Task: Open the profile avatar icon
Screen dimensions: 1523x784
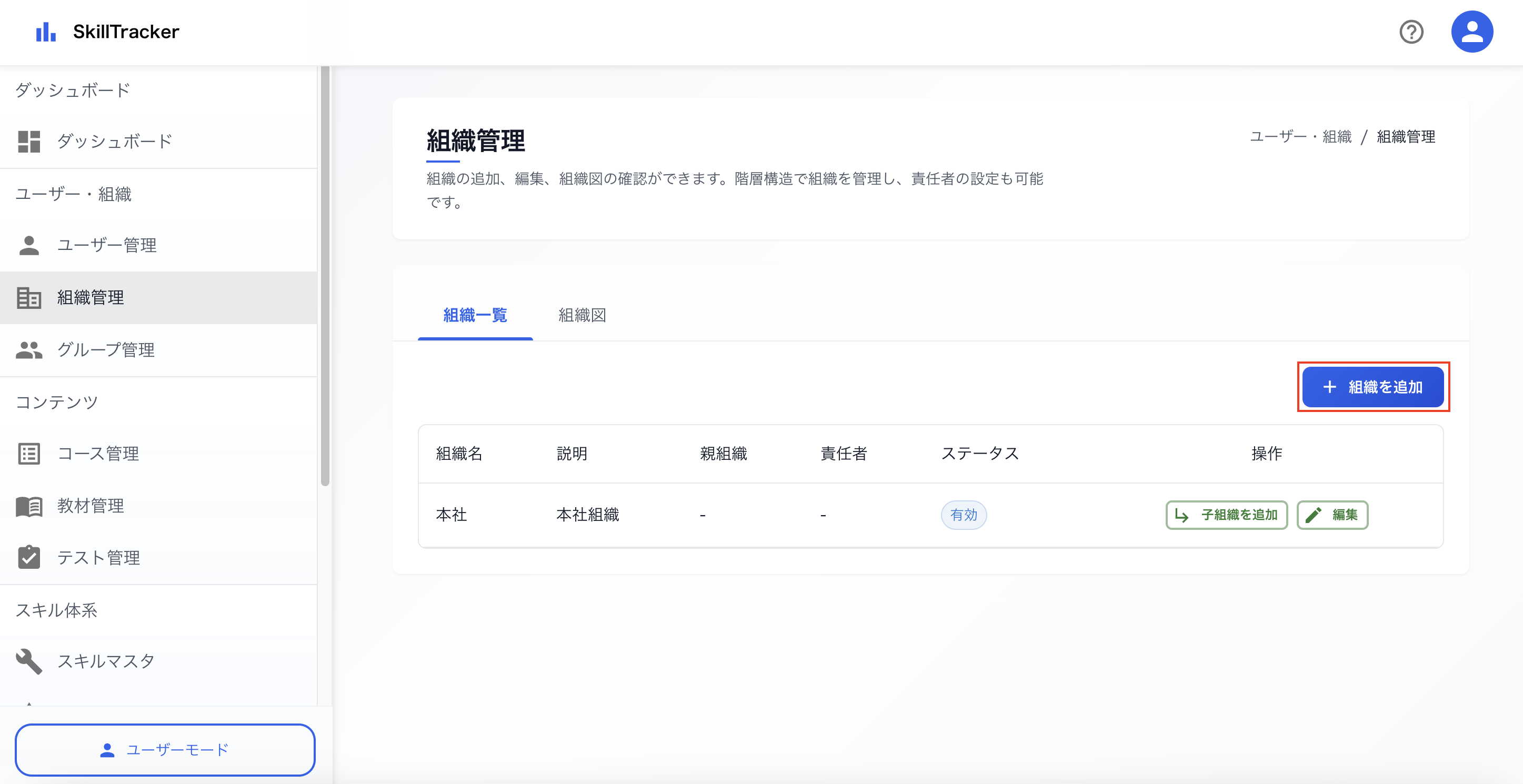Action: click(x=1472, y=32)
